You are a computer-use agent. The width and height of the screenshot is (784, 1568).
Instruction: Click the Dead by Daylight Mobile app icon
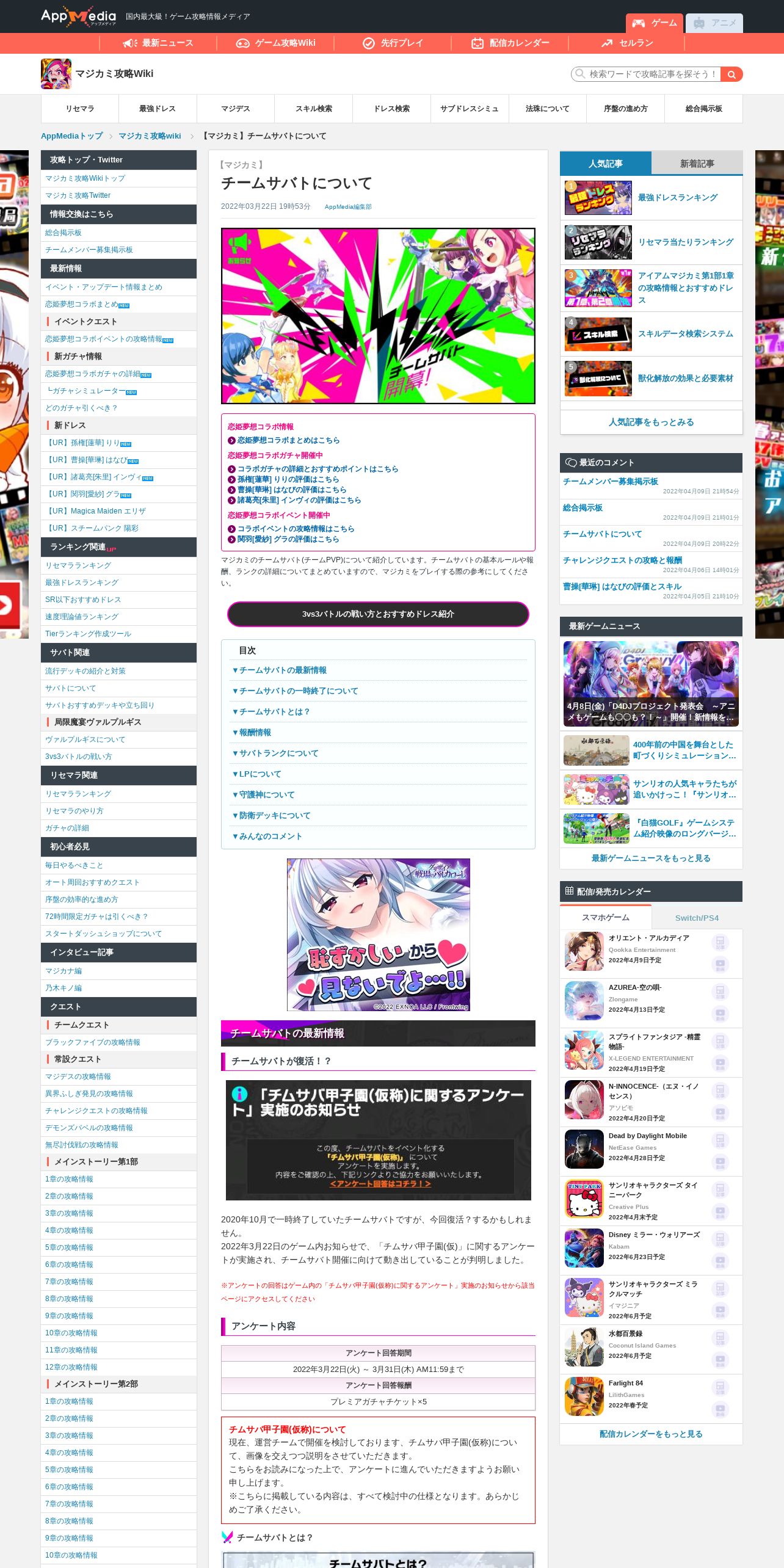click(x=584, y=1149)
